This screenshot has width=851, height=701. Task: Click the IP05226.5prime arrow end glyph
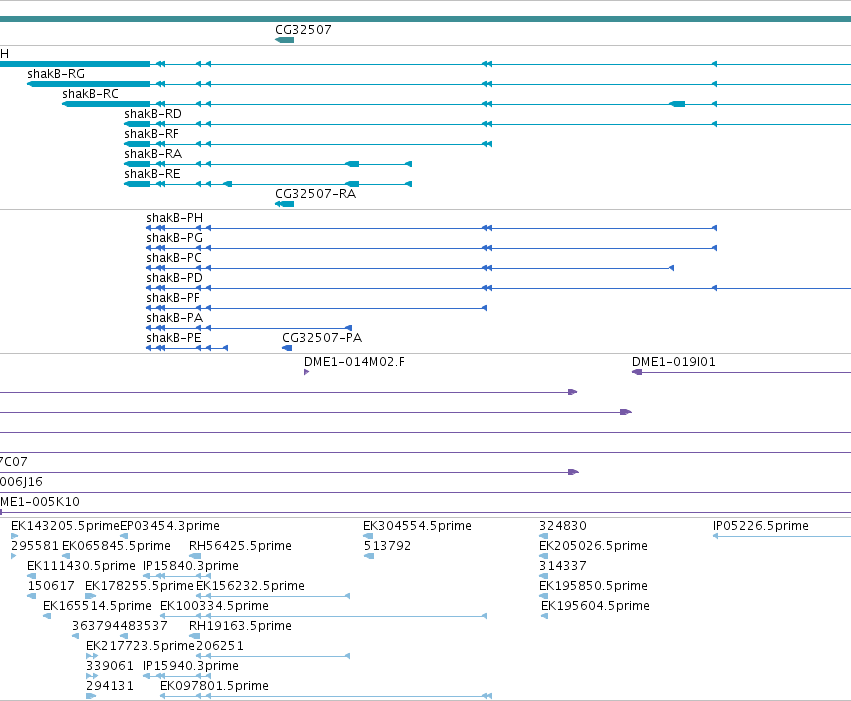coord(715,536)
